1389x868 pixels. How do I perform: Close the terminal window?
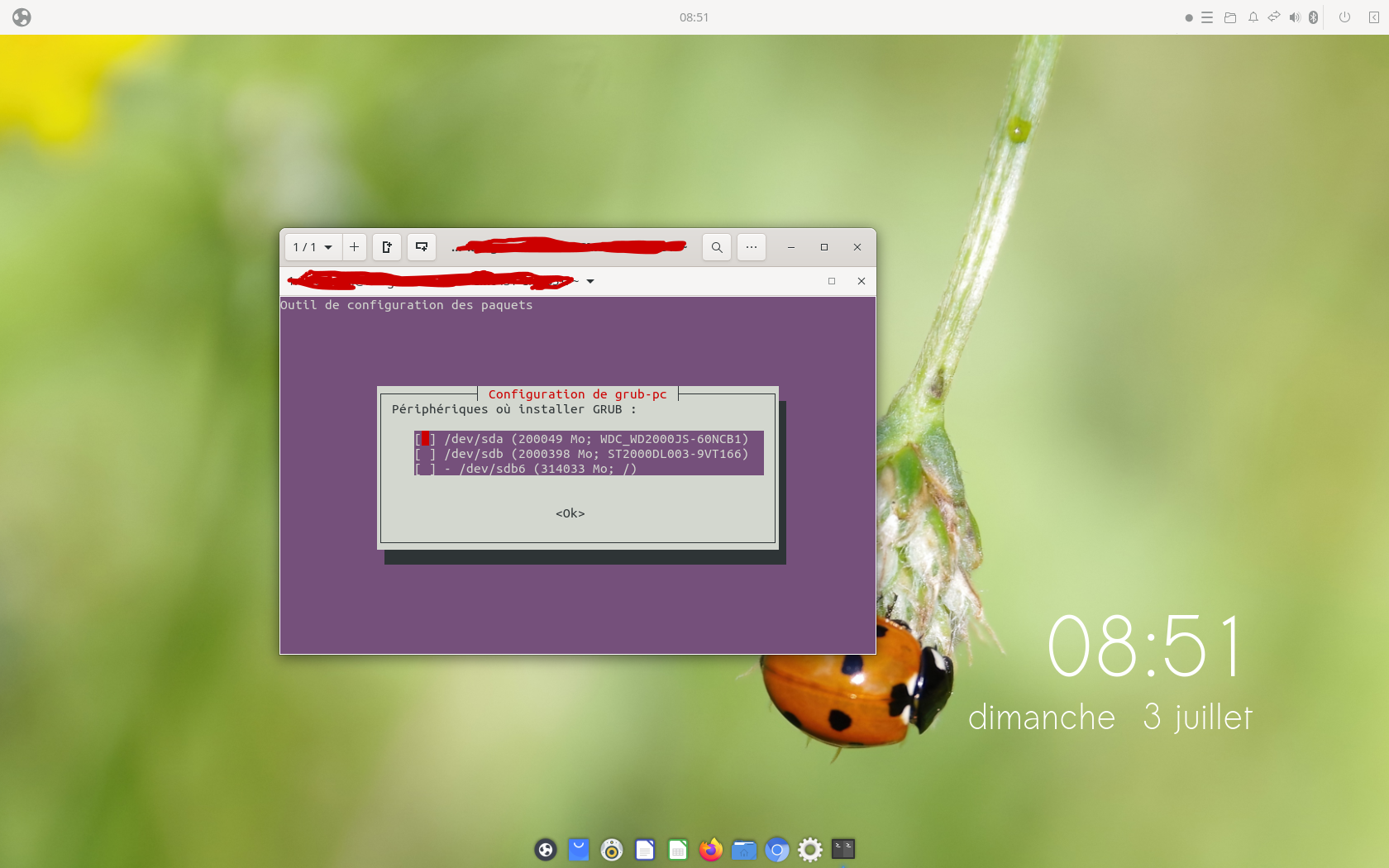coord(857,247)
